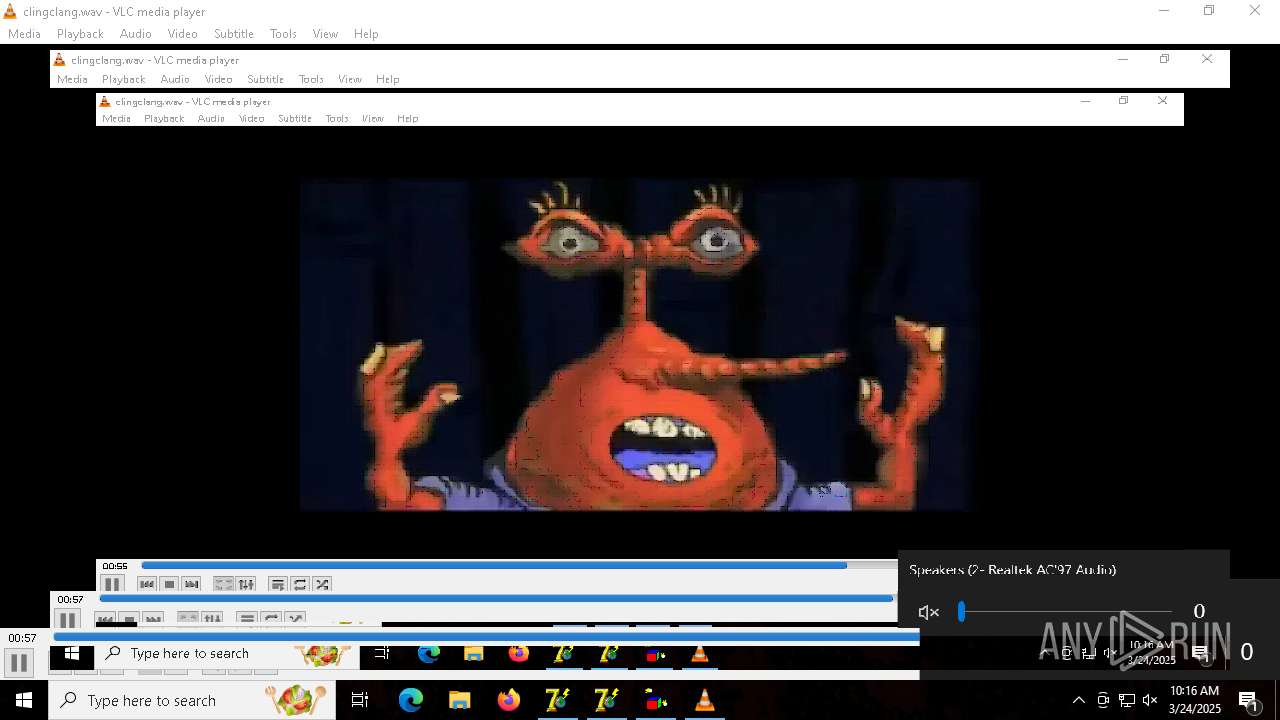This screenshot has width=1280, height=720.
Task: Open the Windows Start menu on bottom taskbar
Action: pos(24,700)
